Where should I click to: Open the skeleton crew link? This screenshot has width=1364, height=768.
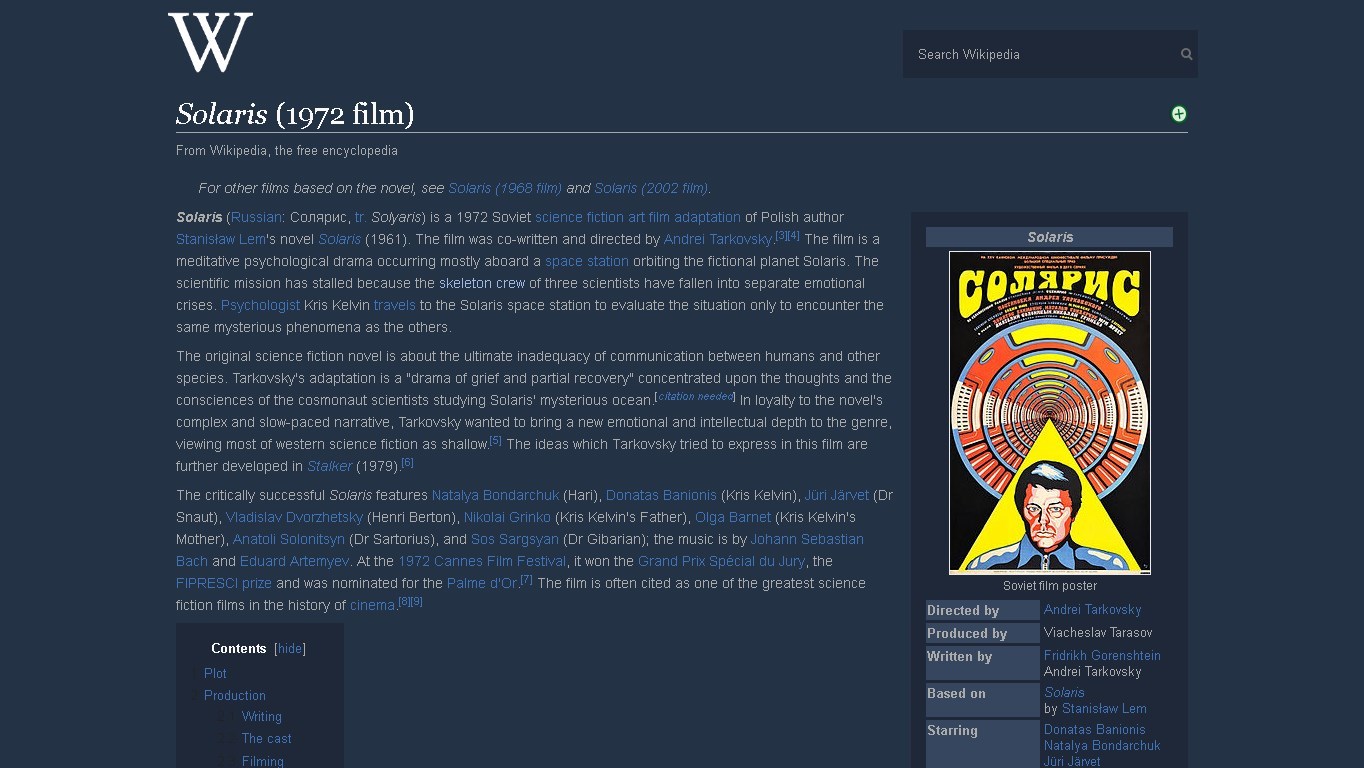tap(482, 283)
